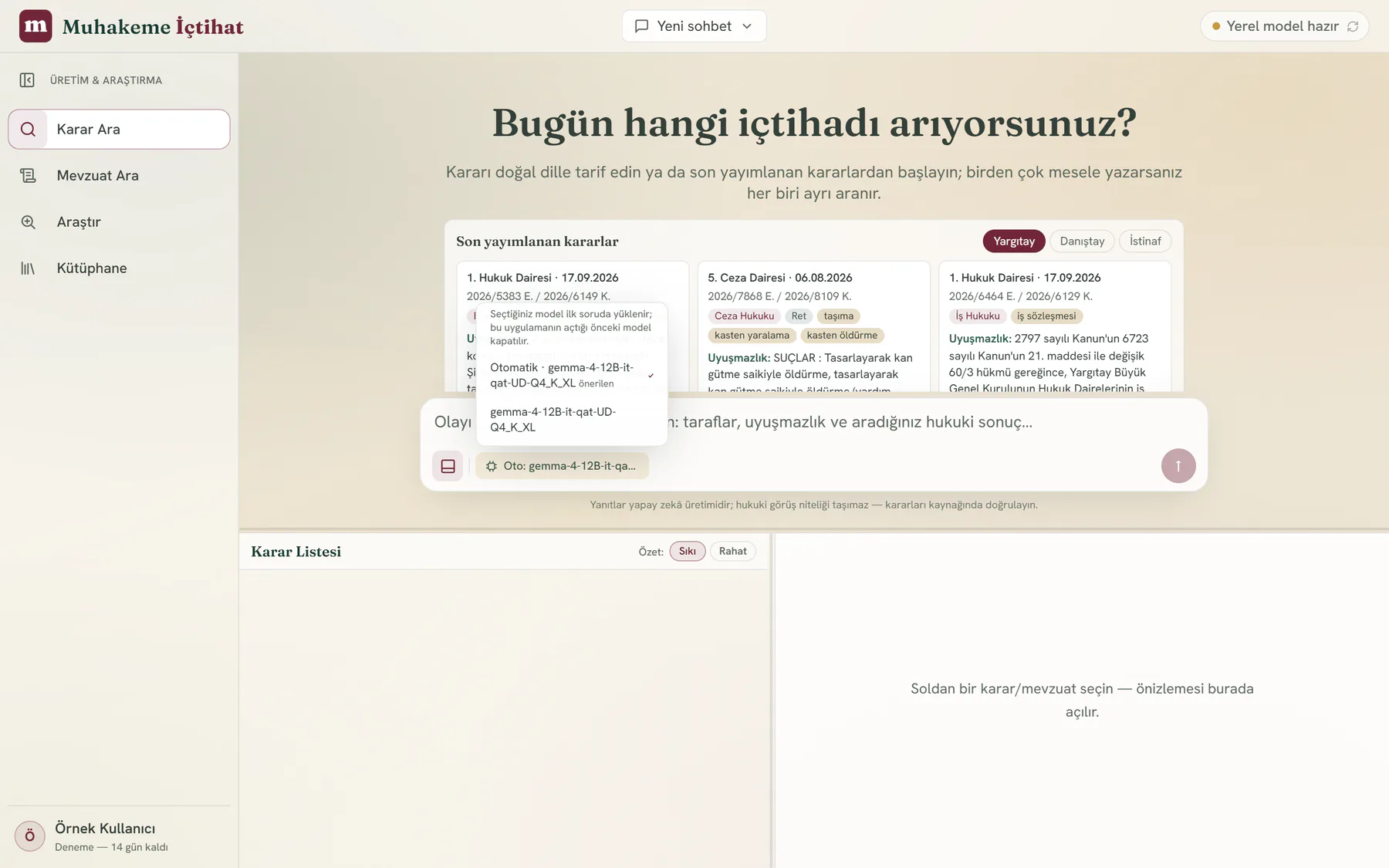
Task: Click the kasten yaralama tag
Action: pyautogui.click(x=752, y=336)
